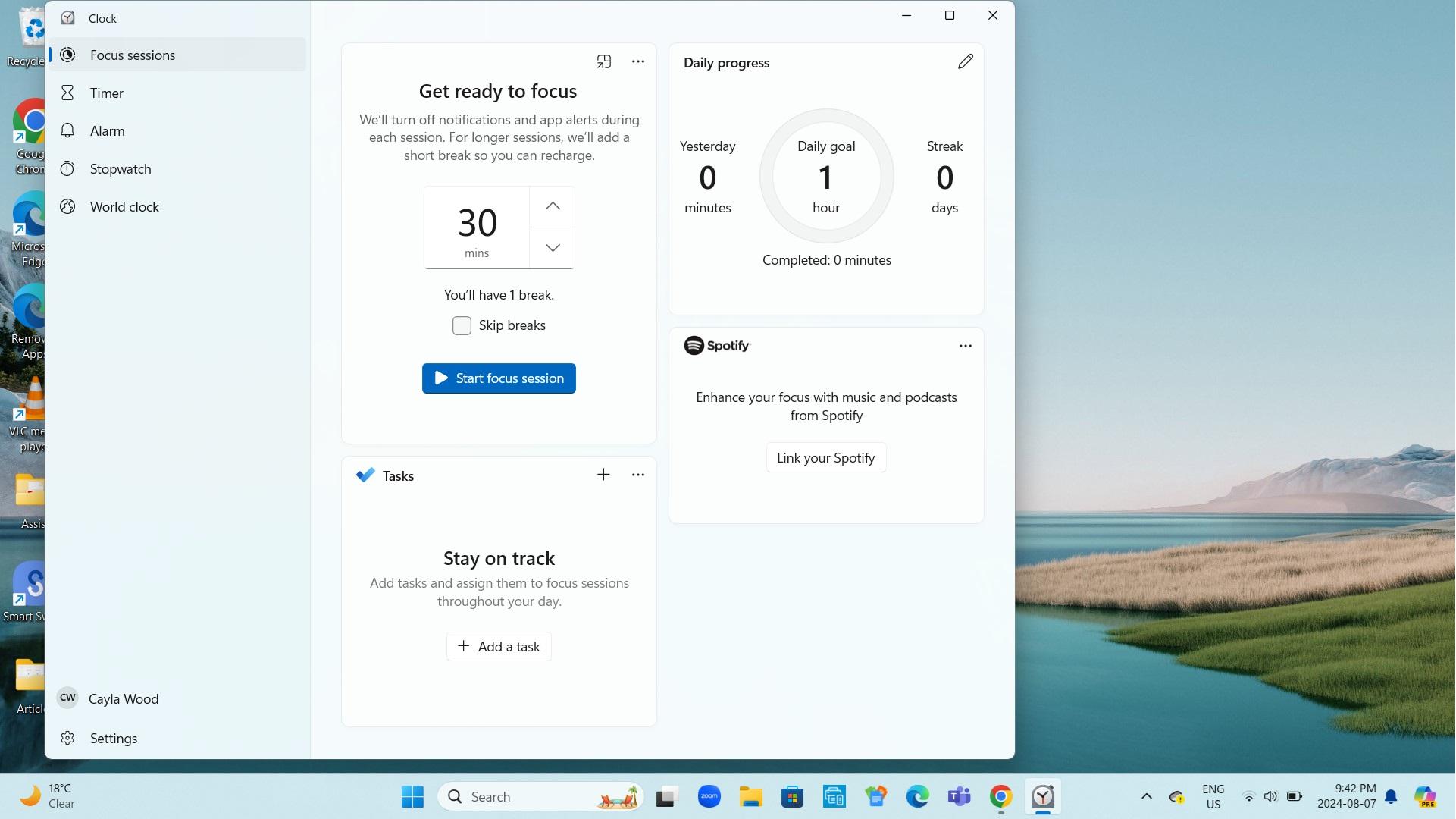Add new task with plus icon
This screenshot has width=1456, height=819.
pos(603,475)
